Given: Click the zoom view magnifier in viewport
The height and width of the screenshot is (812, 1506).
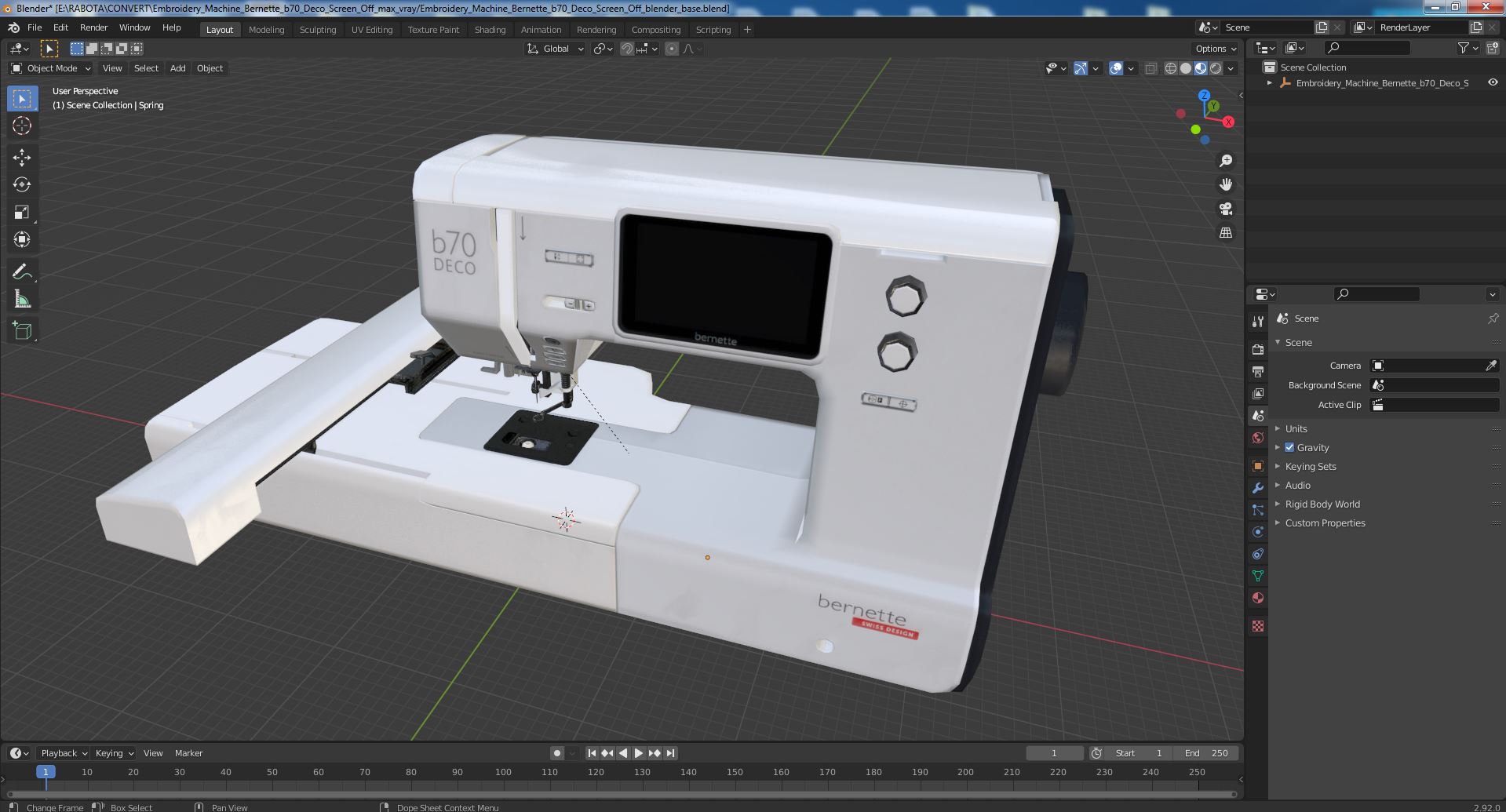Looking at the screenshot, I should (1225, 161).
